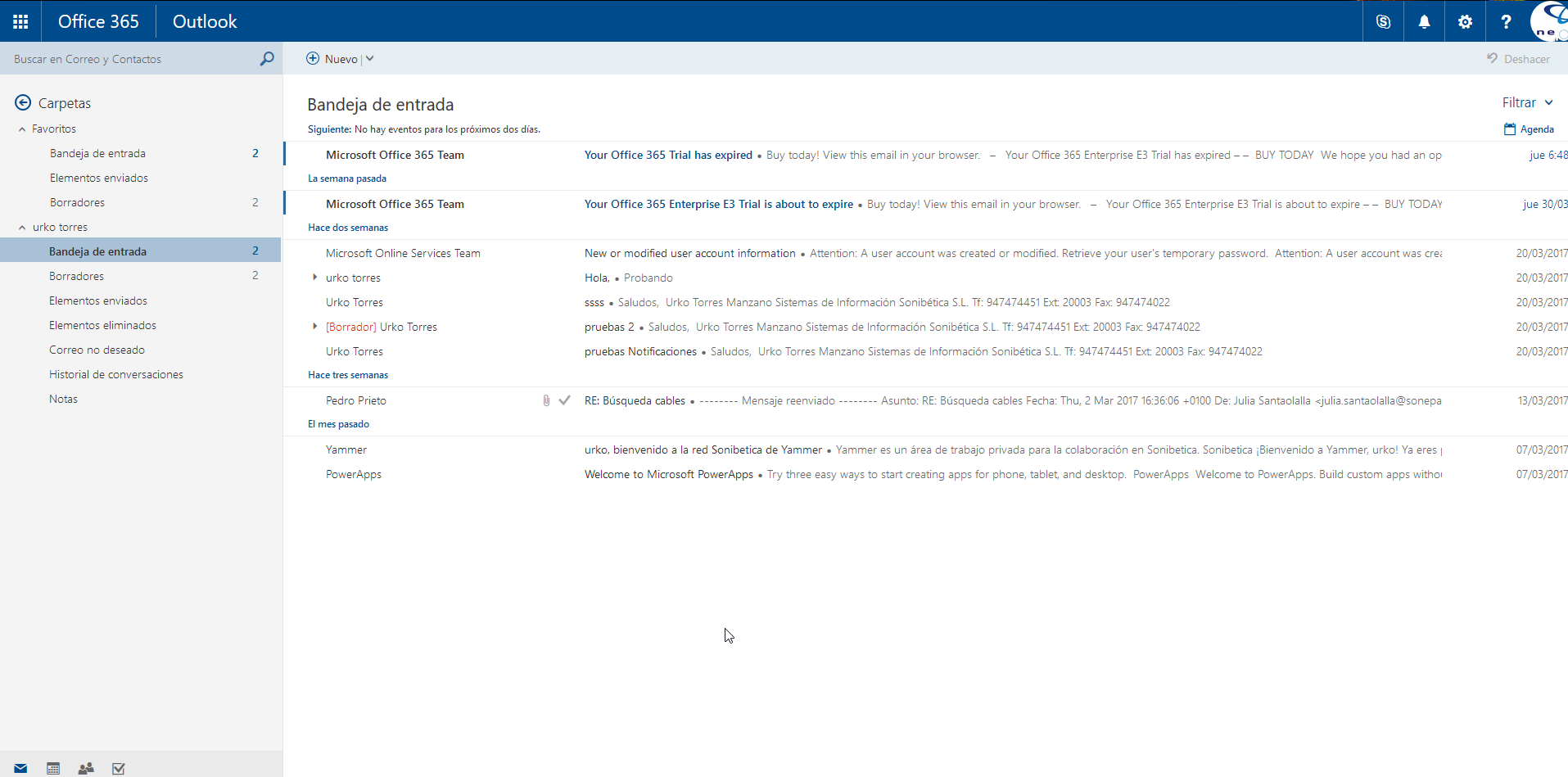This screenshot has height=777, width=1568.
Task: Click the Outlook header title
Action: coord(205,21)
